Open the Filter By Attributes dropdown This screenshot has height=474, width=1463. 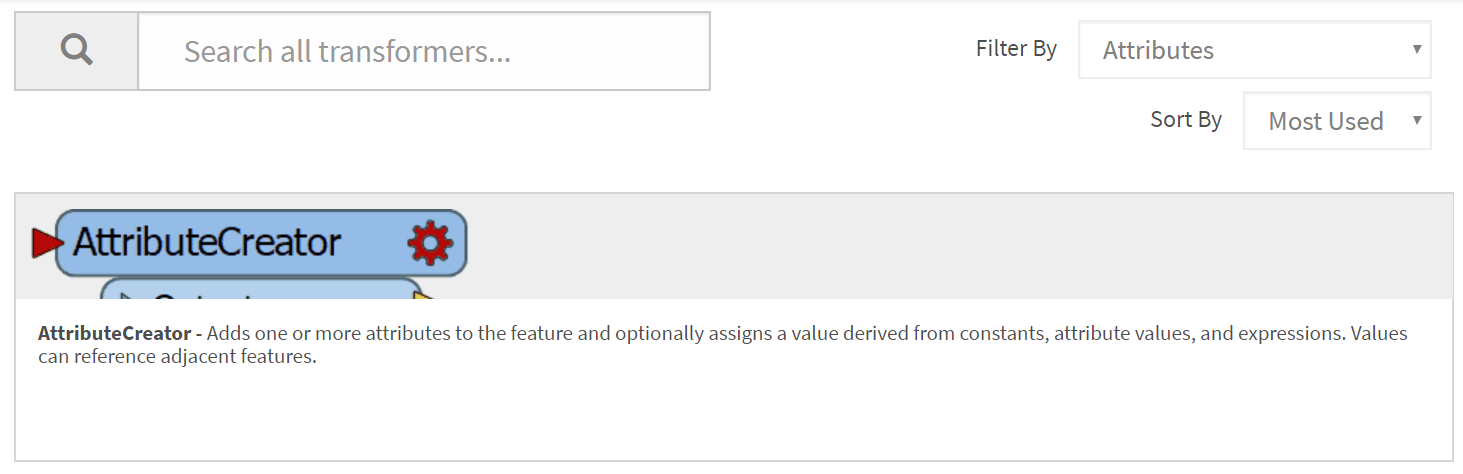click(1254, 50)
